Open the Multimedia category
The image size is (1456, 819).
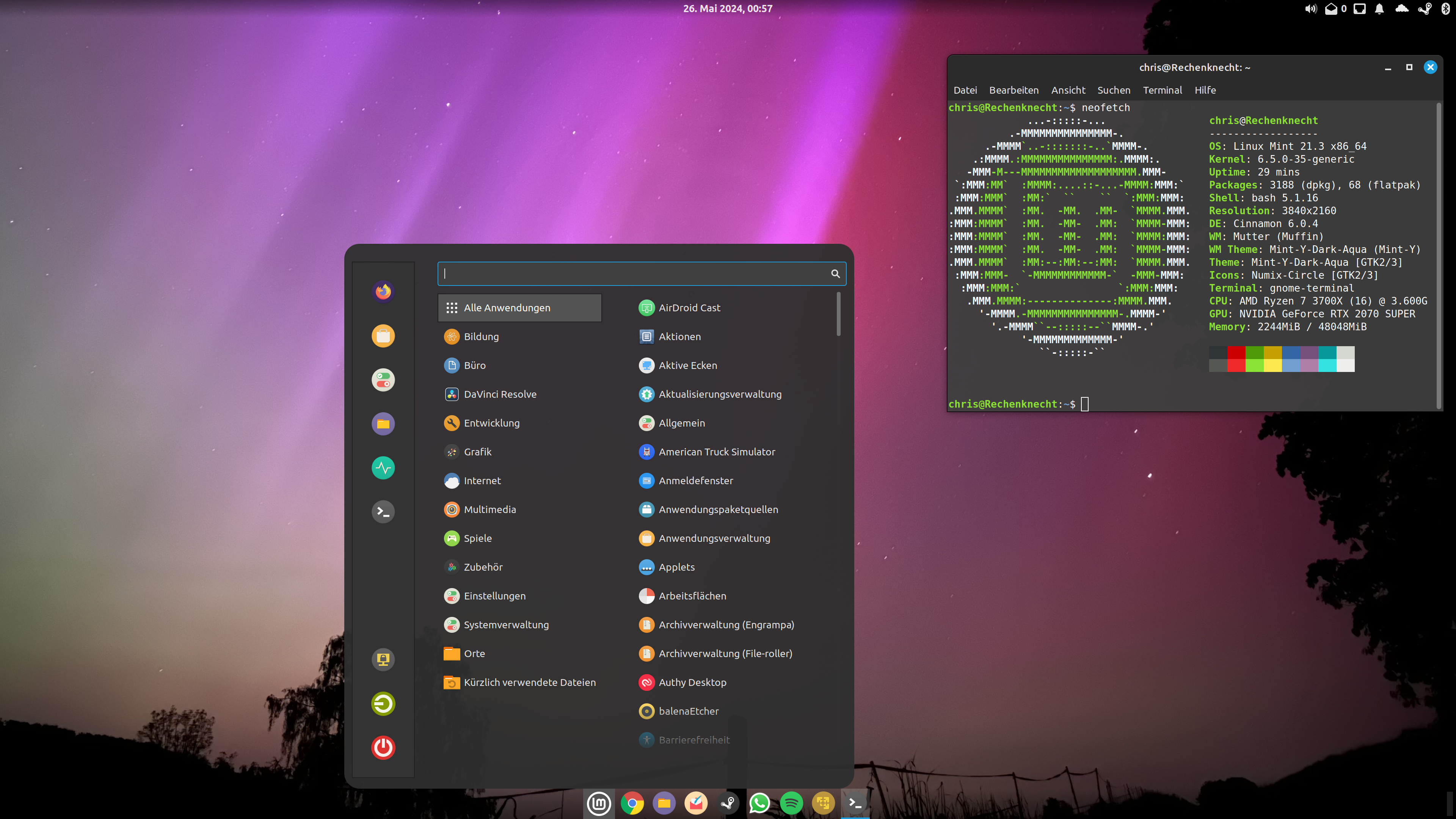pyautogui.click(x=490, y=509)
